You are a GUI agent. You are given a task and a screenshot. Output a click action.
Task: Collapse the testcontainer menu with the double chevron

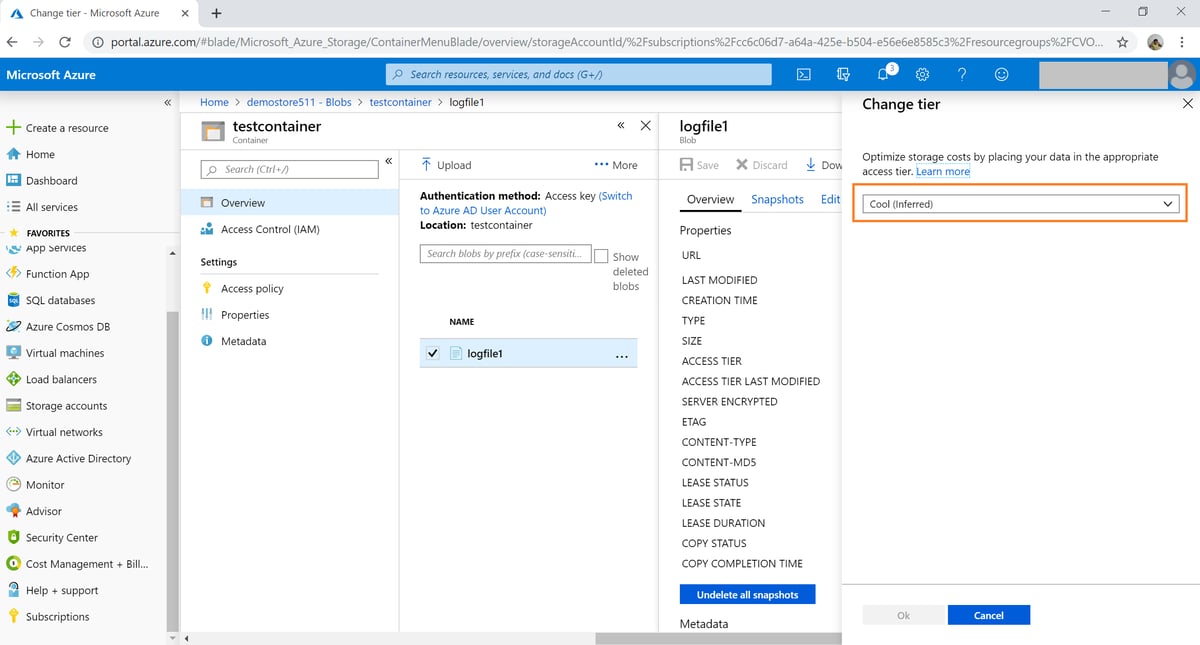click(x=389, y=161)
